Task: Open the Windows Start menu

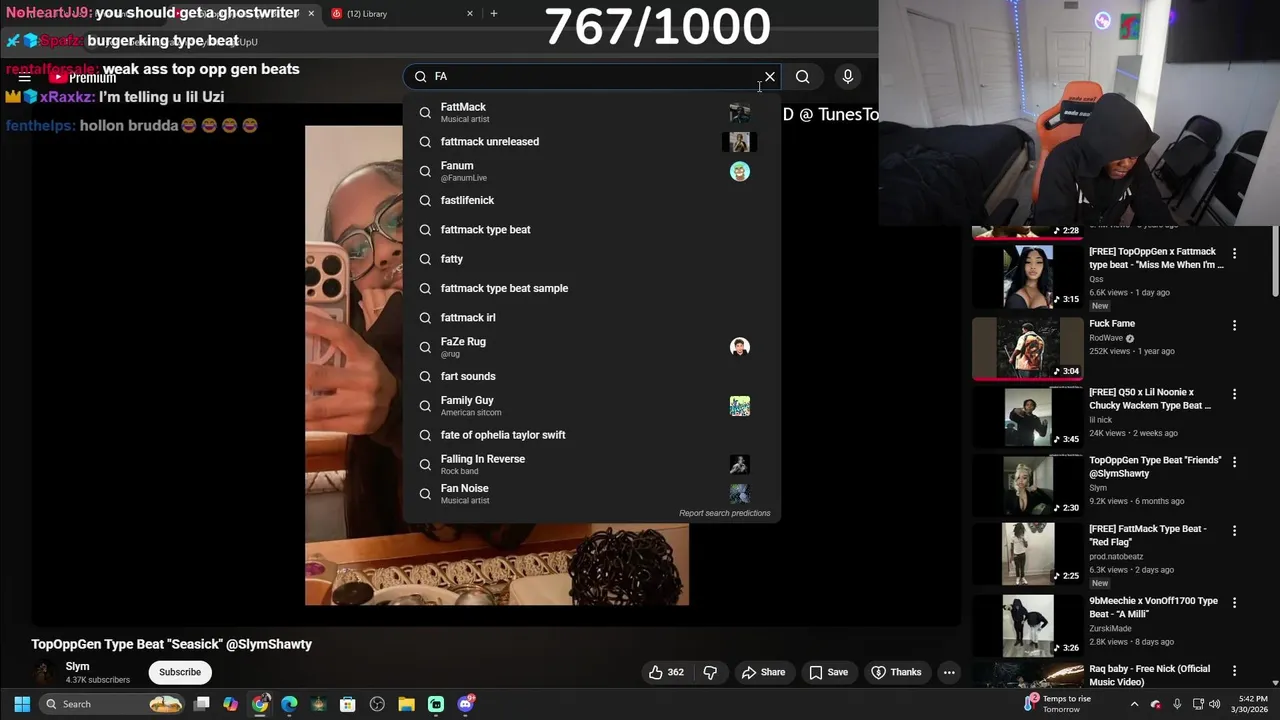Action: tap(22, 704)
